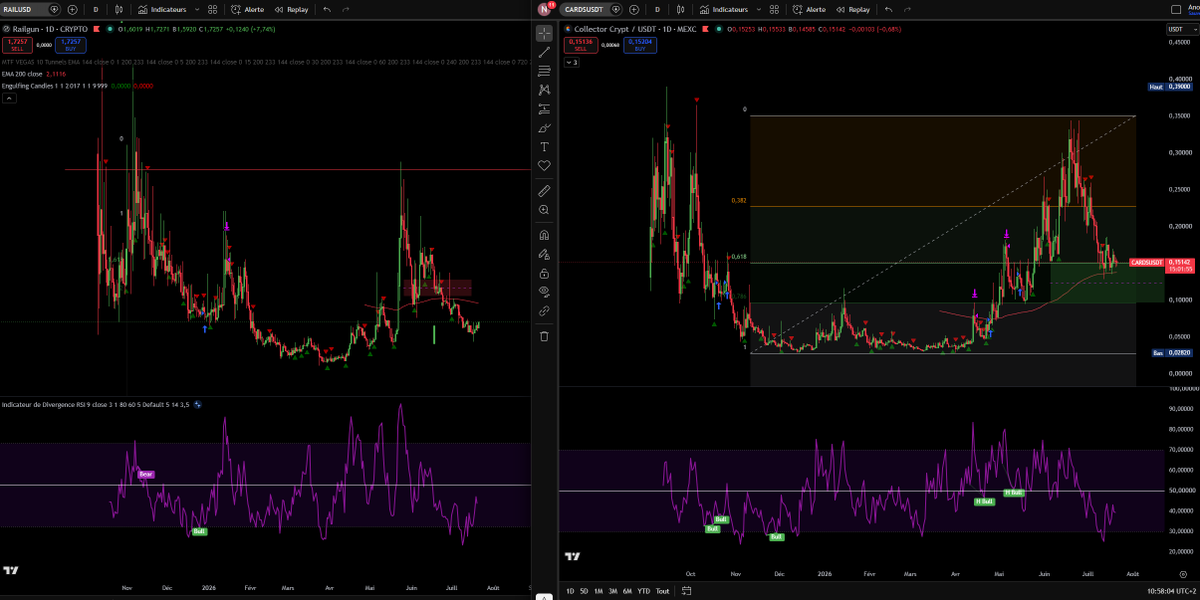The image size is (1200, 600).
Task: Open candle chart style on CARDSUSDT chart
Action: click(x=681, y=9)
